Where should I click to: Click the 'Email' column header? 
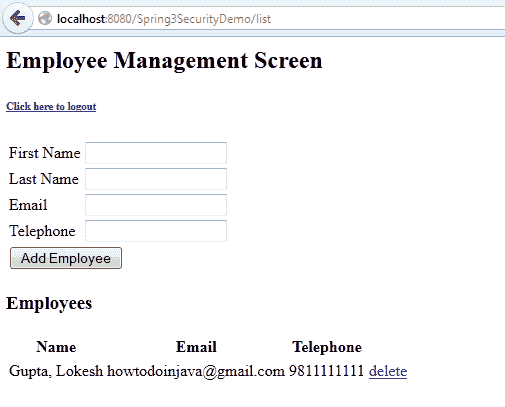[x=196, y=347]
